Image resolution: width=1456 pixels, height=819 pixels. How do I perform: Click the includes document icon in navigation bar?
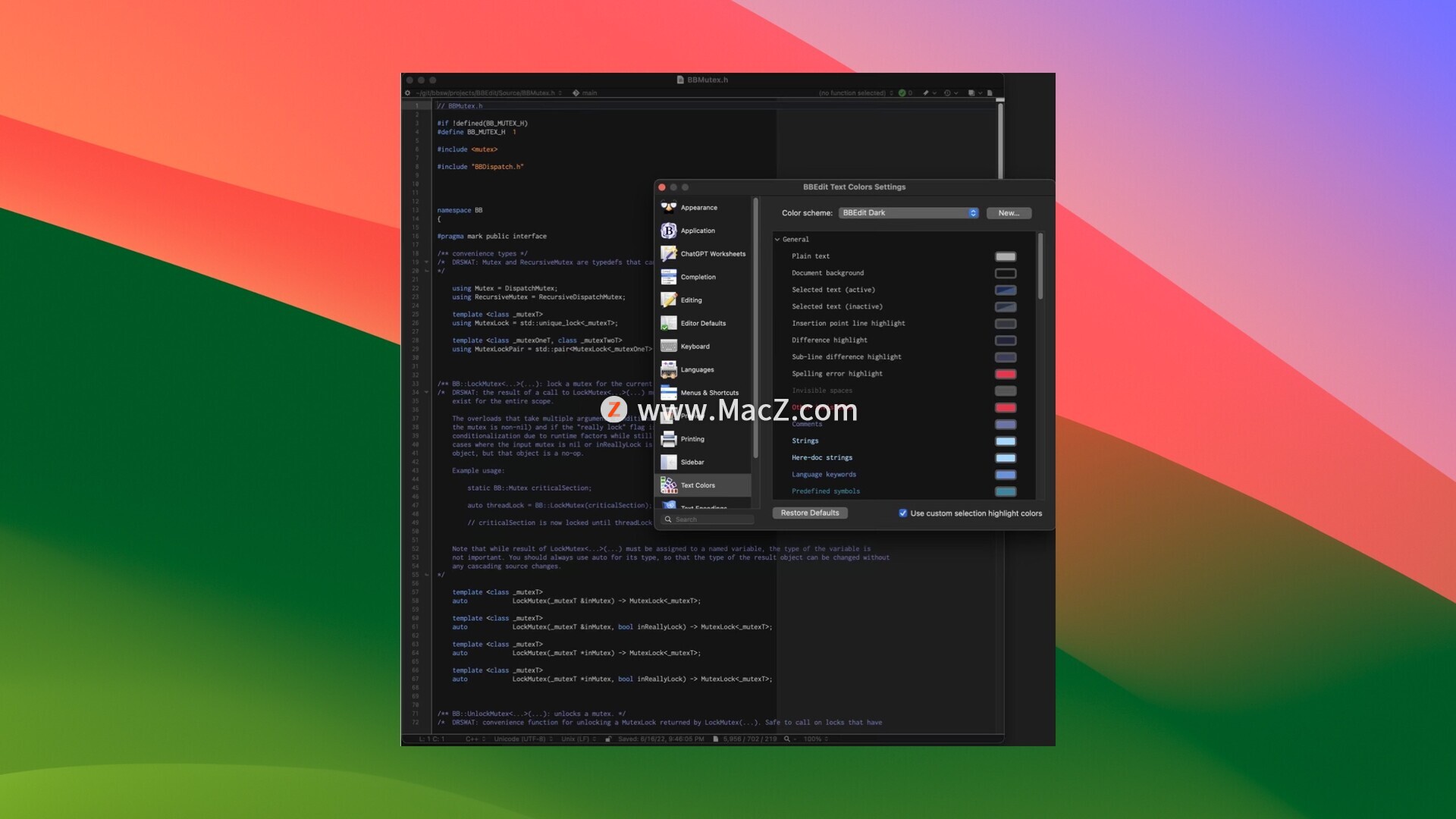tap(971, 93)
